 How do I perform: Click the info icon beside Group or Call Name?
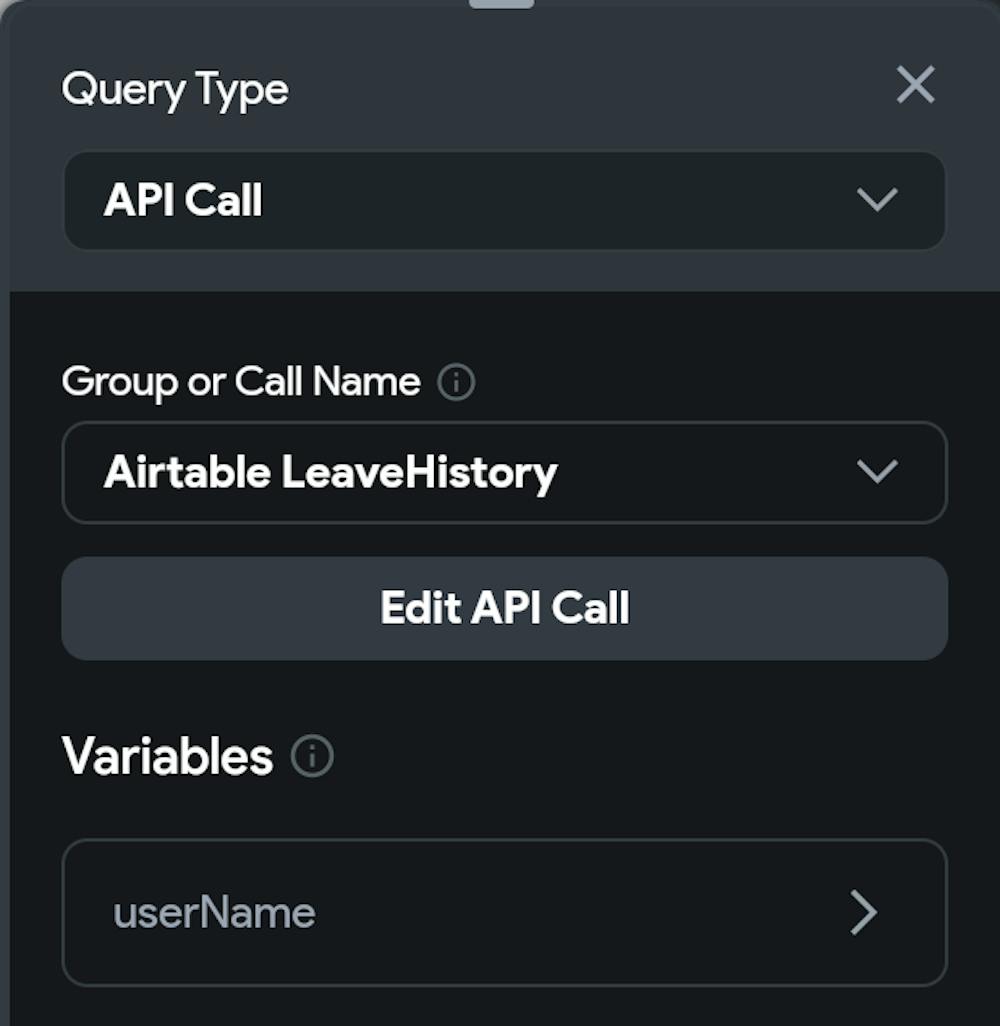click(x=456, y=383)
